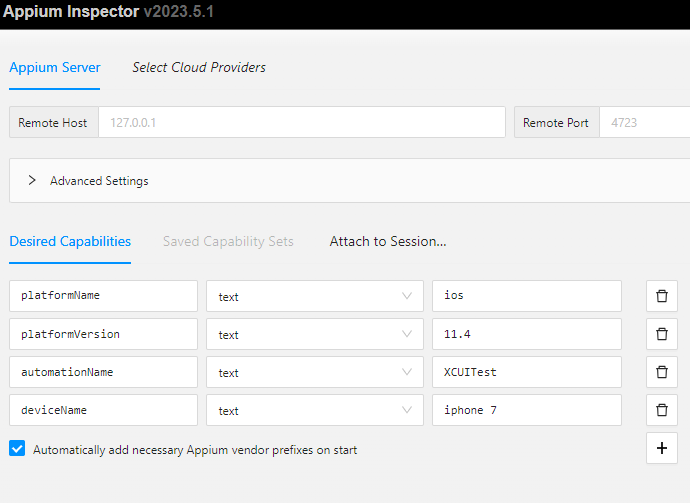Open type dropdown for platformVersion row
This screenshot has width=690, height=503.
click(x=315, y=334)
